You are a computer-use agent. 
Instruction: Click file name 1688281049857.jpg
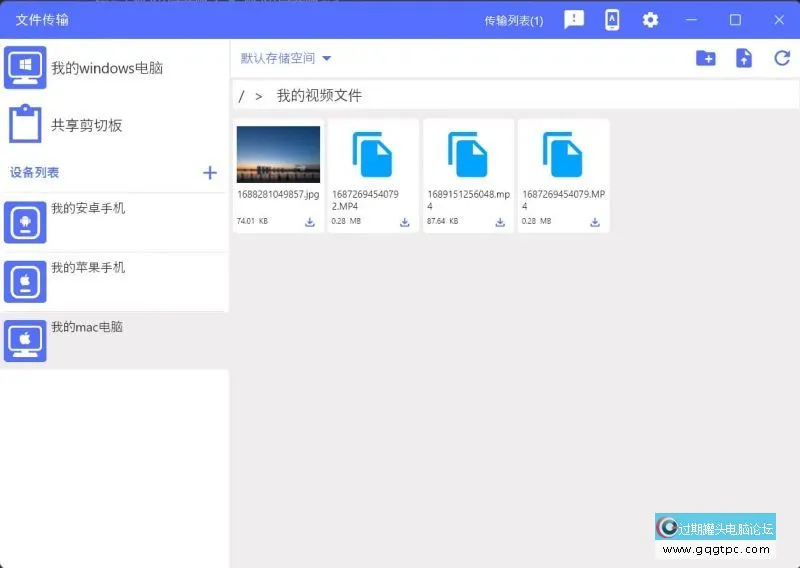coord(278,194)
